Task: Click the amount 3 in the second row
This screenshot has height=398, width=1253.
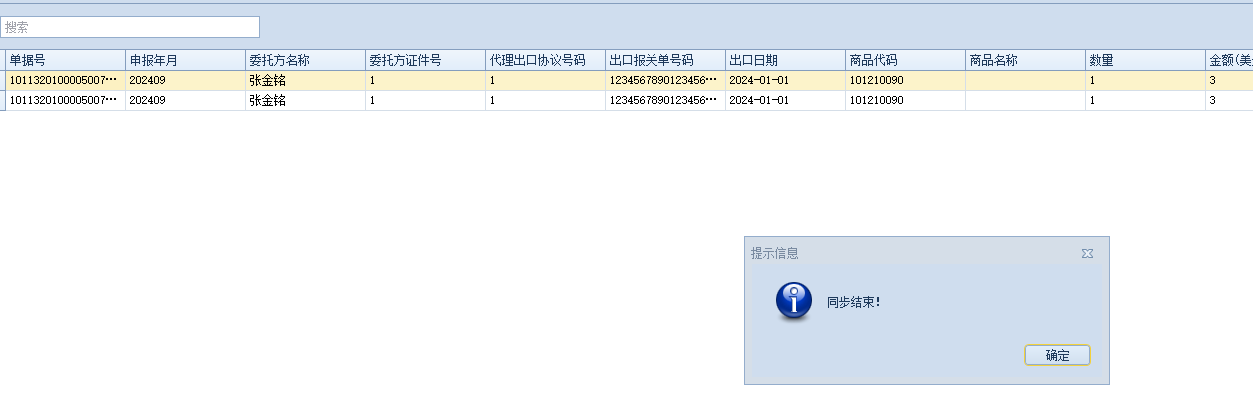Action: point(1212,100)
